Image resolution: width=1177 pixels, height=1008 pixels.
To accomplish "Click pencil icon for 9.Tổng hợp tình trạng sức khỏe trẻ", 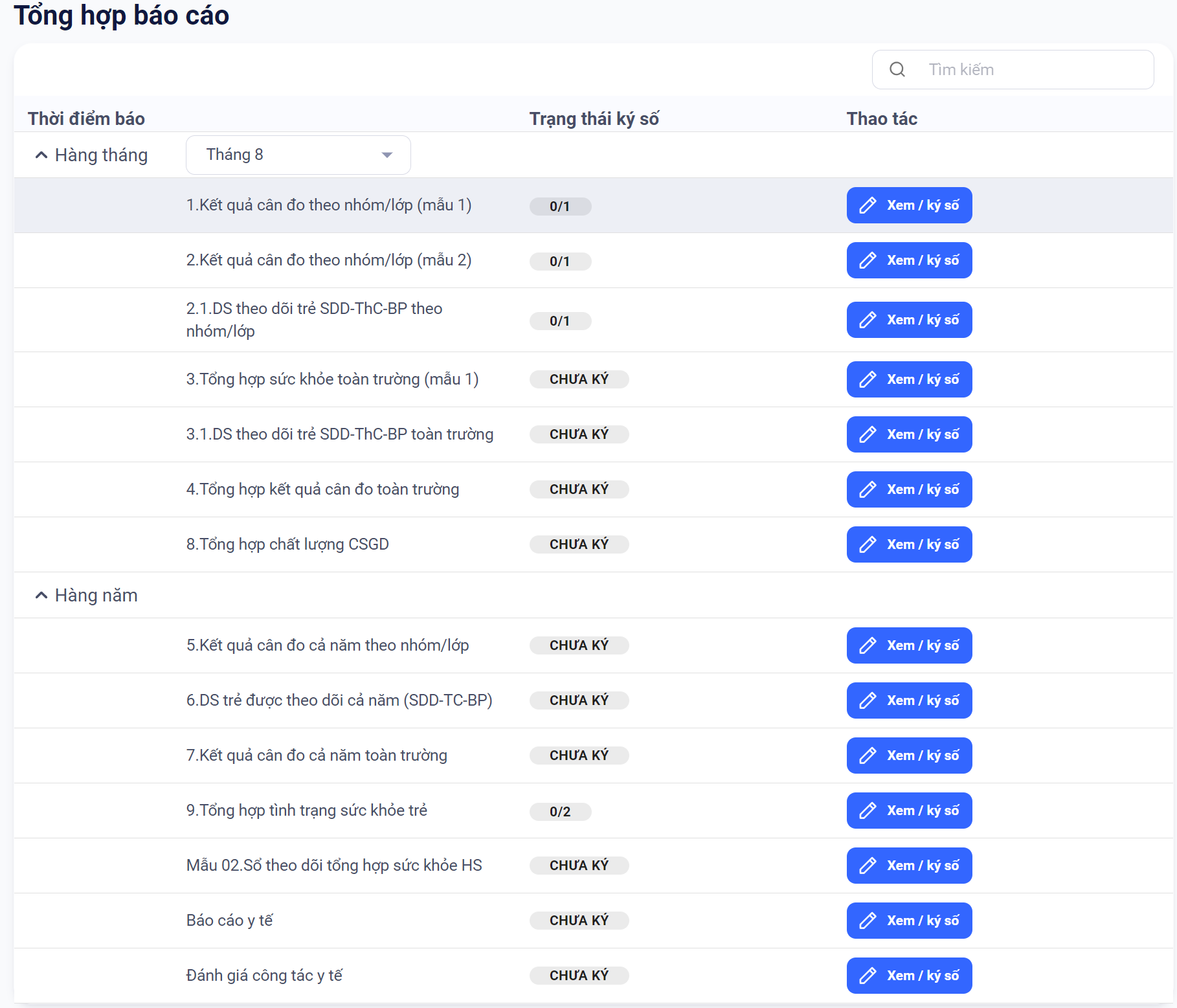I will pos(868,811).
